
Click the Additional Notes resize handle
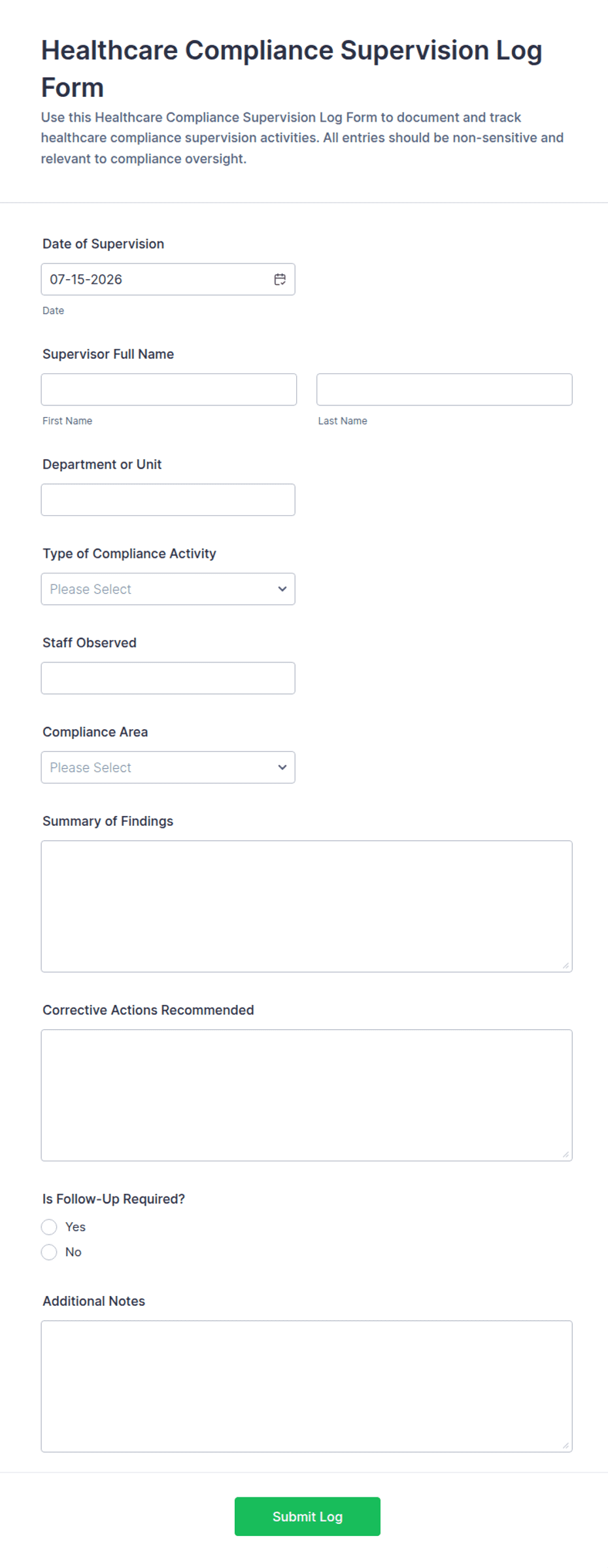[566, 1446]
